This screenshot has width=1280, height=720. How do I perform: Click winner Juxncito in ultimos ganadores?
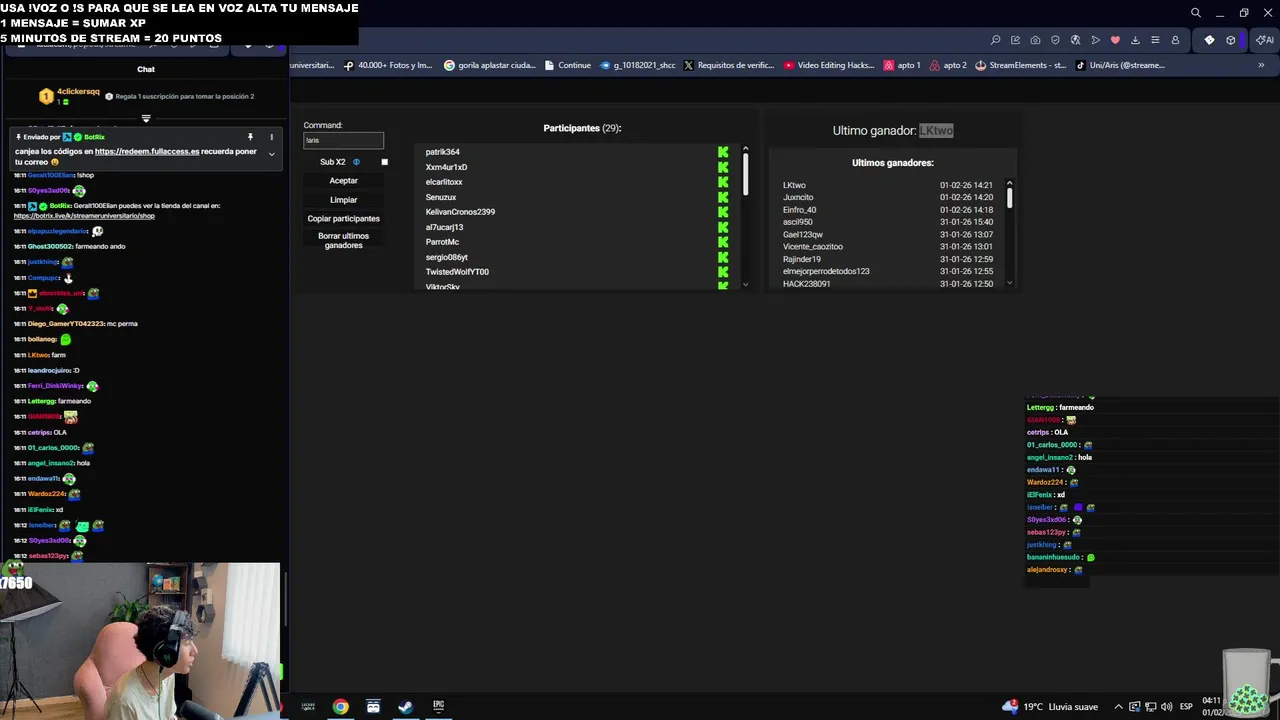pyautogui.click(x=798, y=197)
